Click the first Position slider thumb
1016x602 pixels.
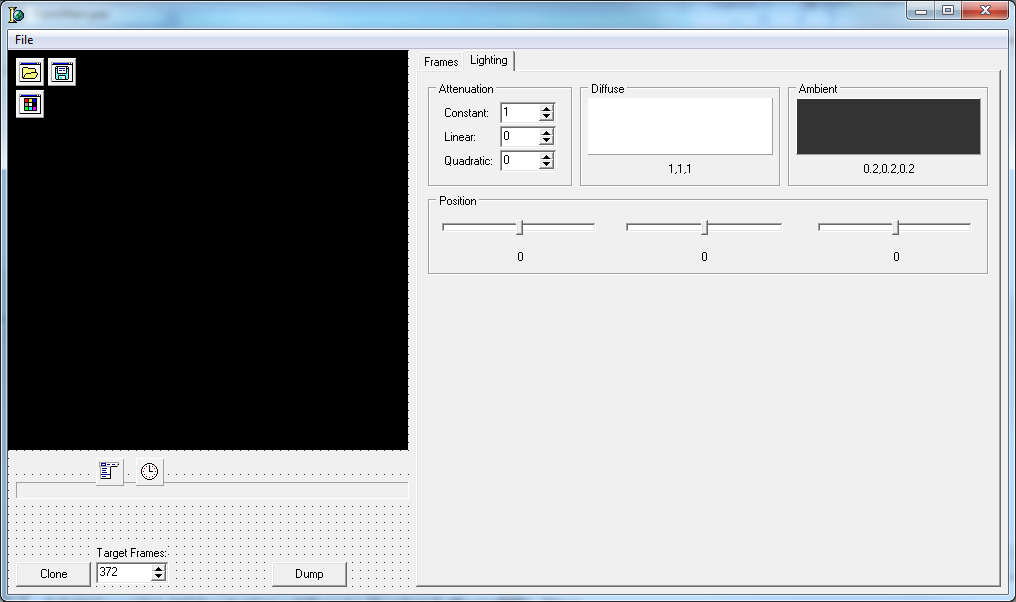click(x=520, y=227)
